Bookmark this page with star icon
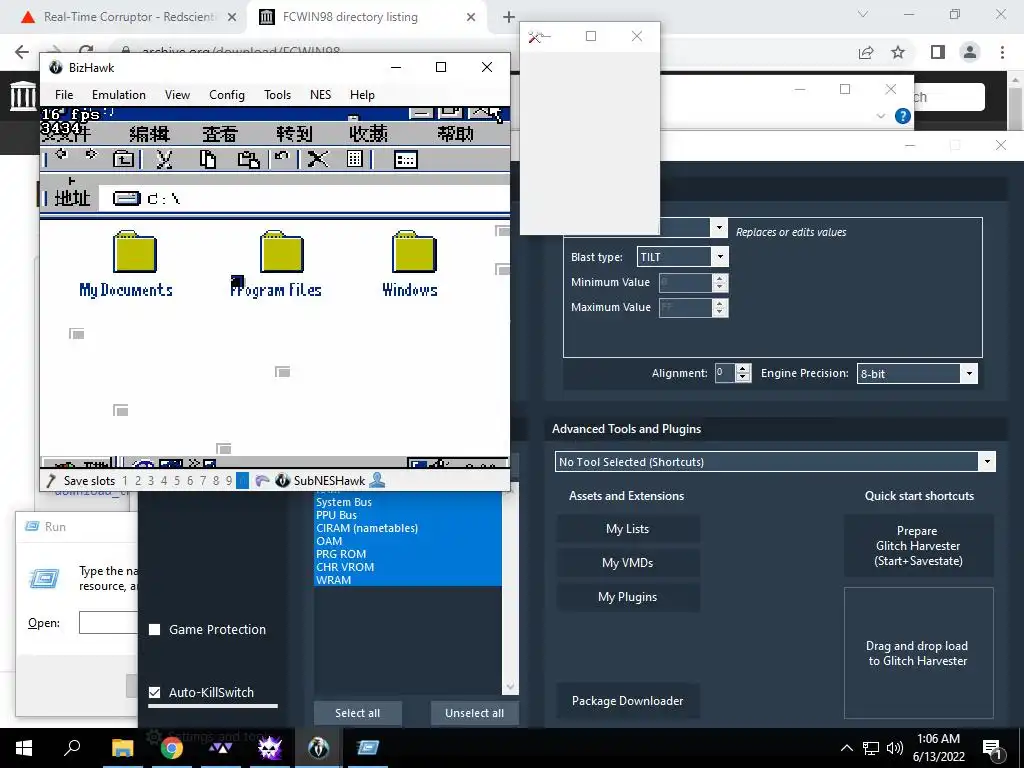1024x768 pixels. pos(898,52)
